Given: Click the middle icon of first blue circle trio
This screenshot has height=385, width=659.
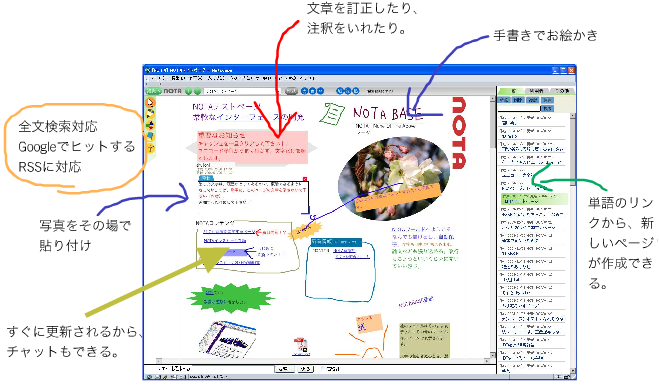Looking at the screenshot, I should click(312, 91).
